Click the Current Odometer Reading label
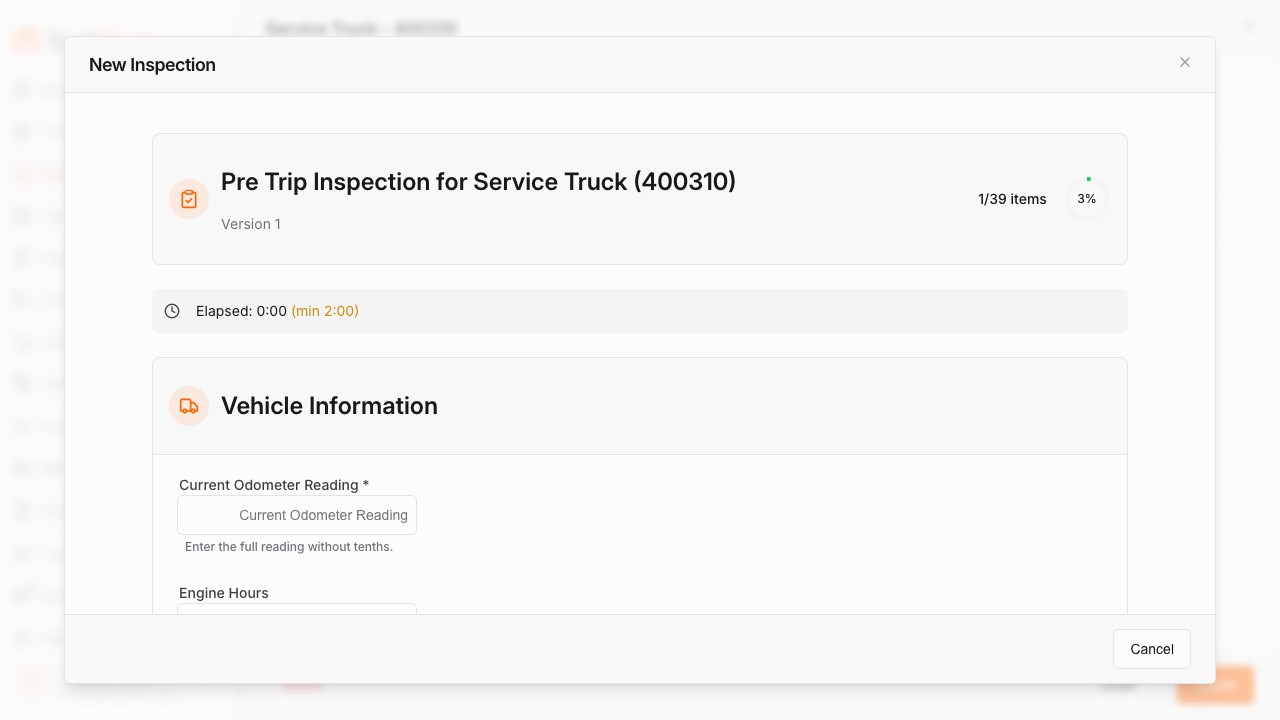 (x=274, y=485)
